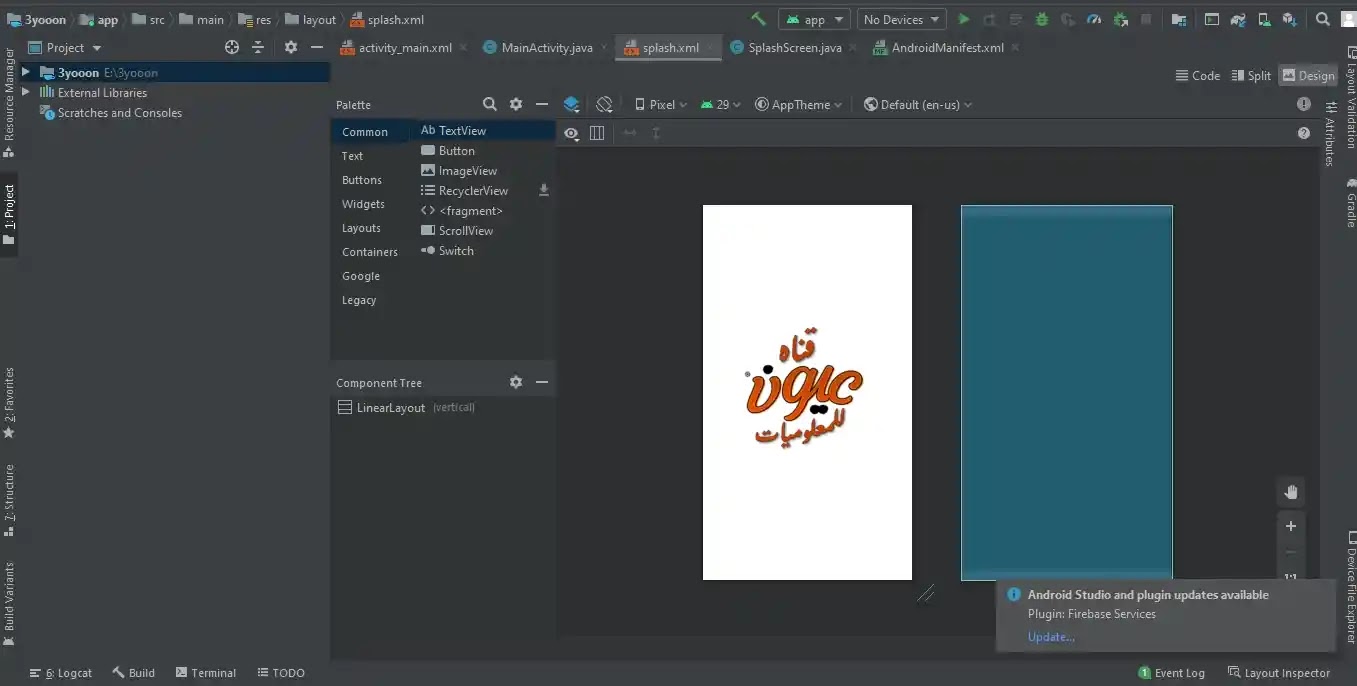
Task: Open the Terminal tool window
Action: click(205, 673)
